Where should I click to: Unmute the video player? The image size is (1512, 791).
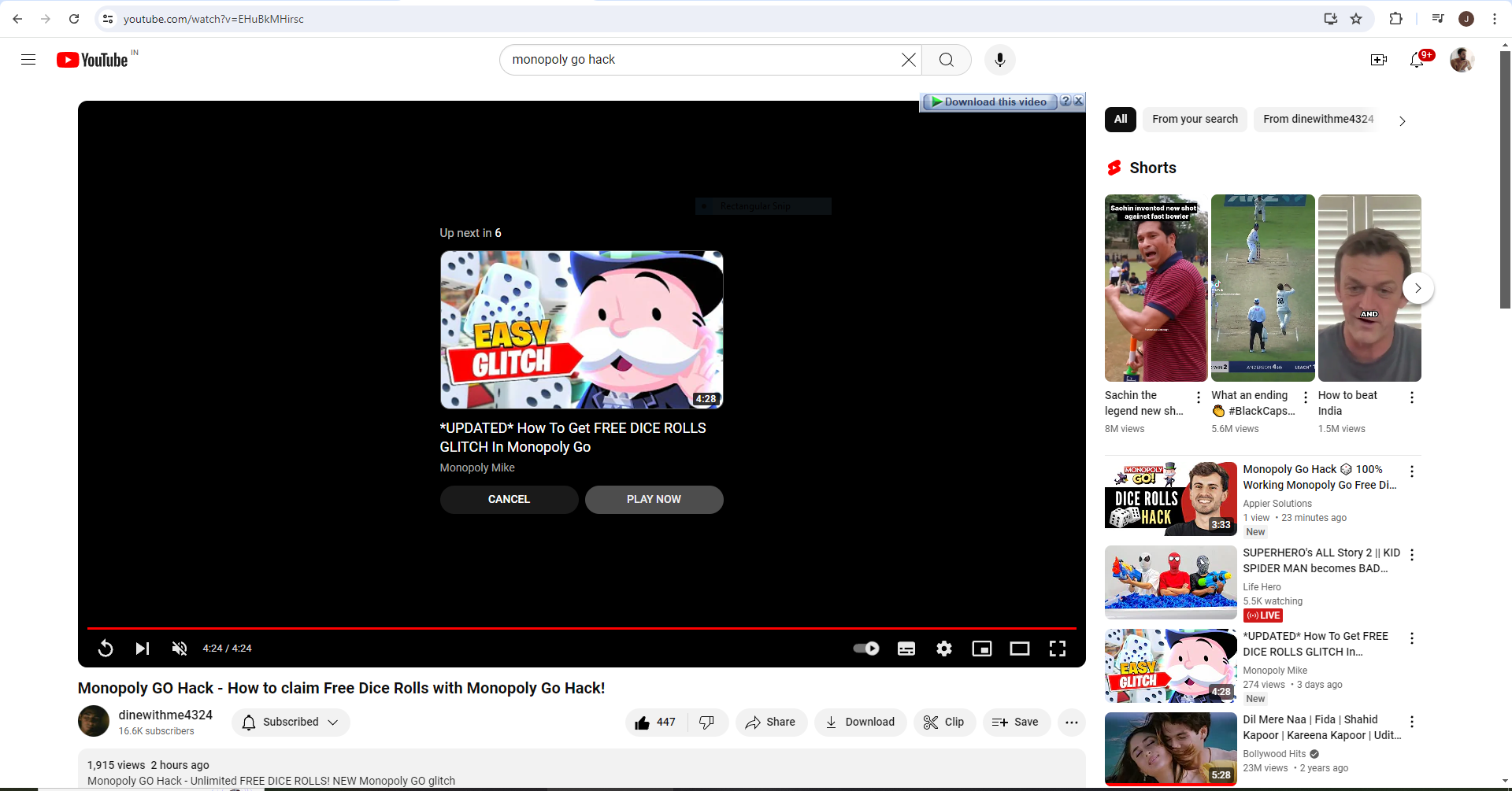pos(180,649)
